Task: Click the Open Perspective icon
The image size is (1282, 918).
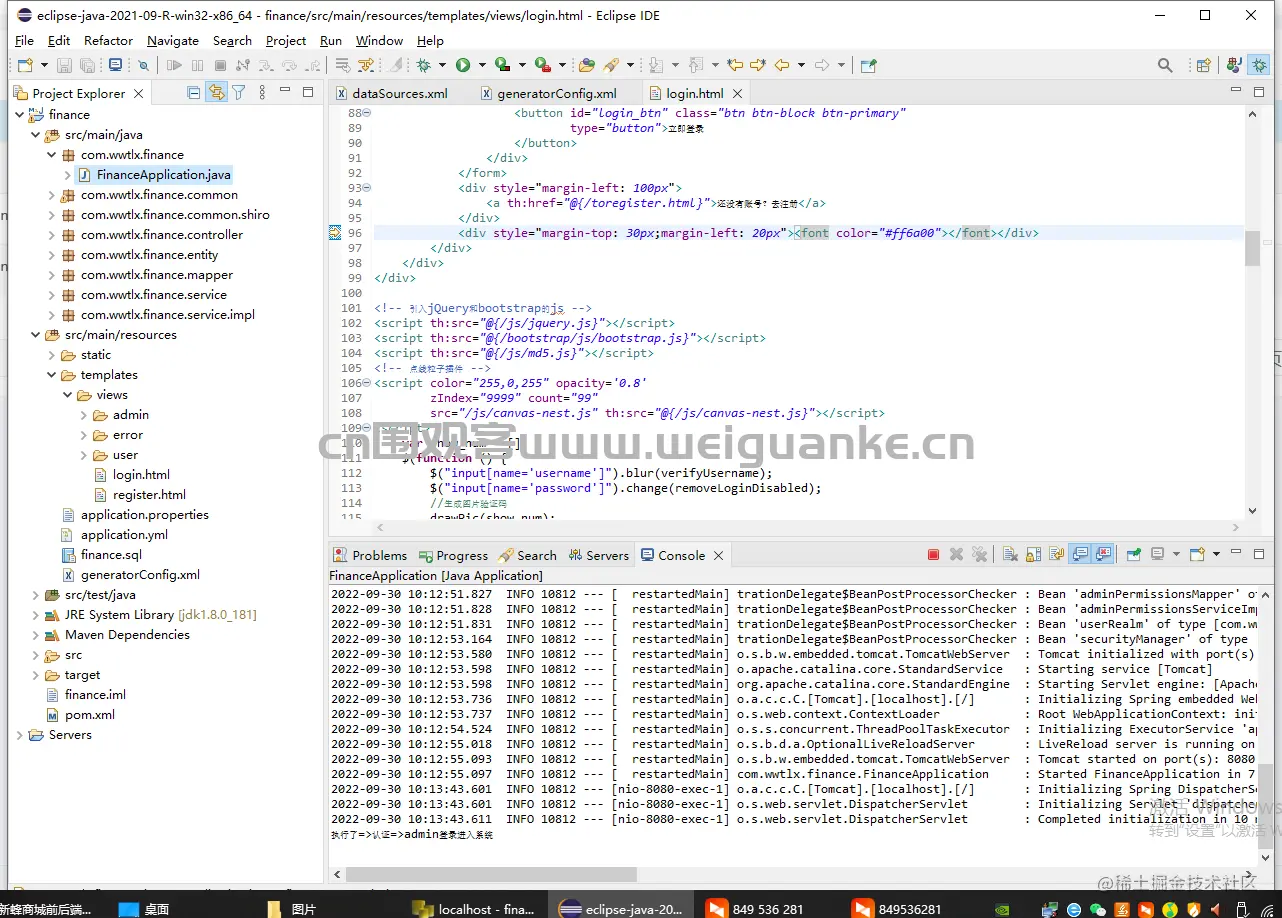Action: [x=1204, y=65]
